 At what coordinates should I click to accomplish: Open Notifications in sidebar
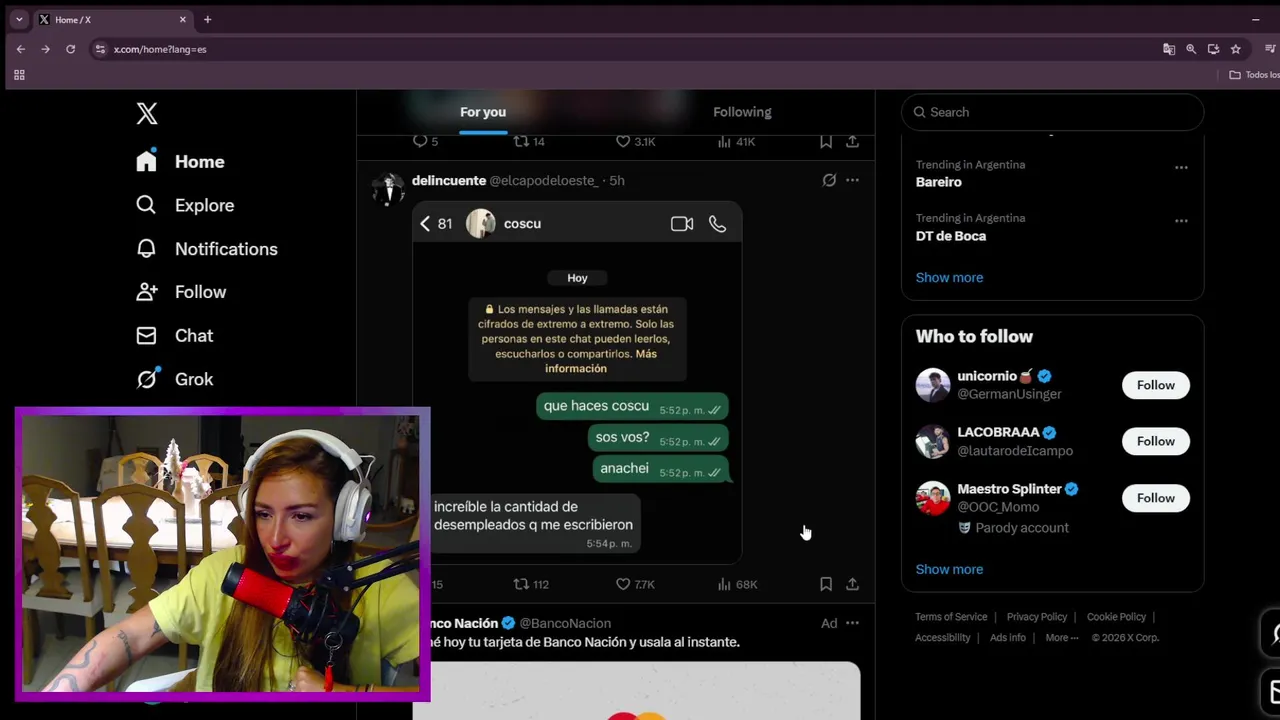tap(207, 249)
